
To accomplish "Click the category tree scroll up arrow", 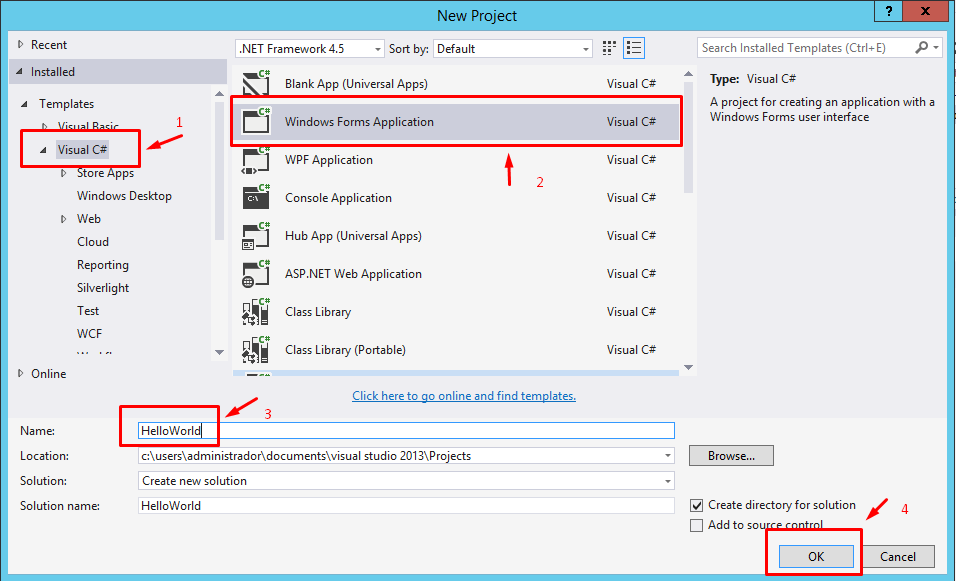I will pos(219,93).
